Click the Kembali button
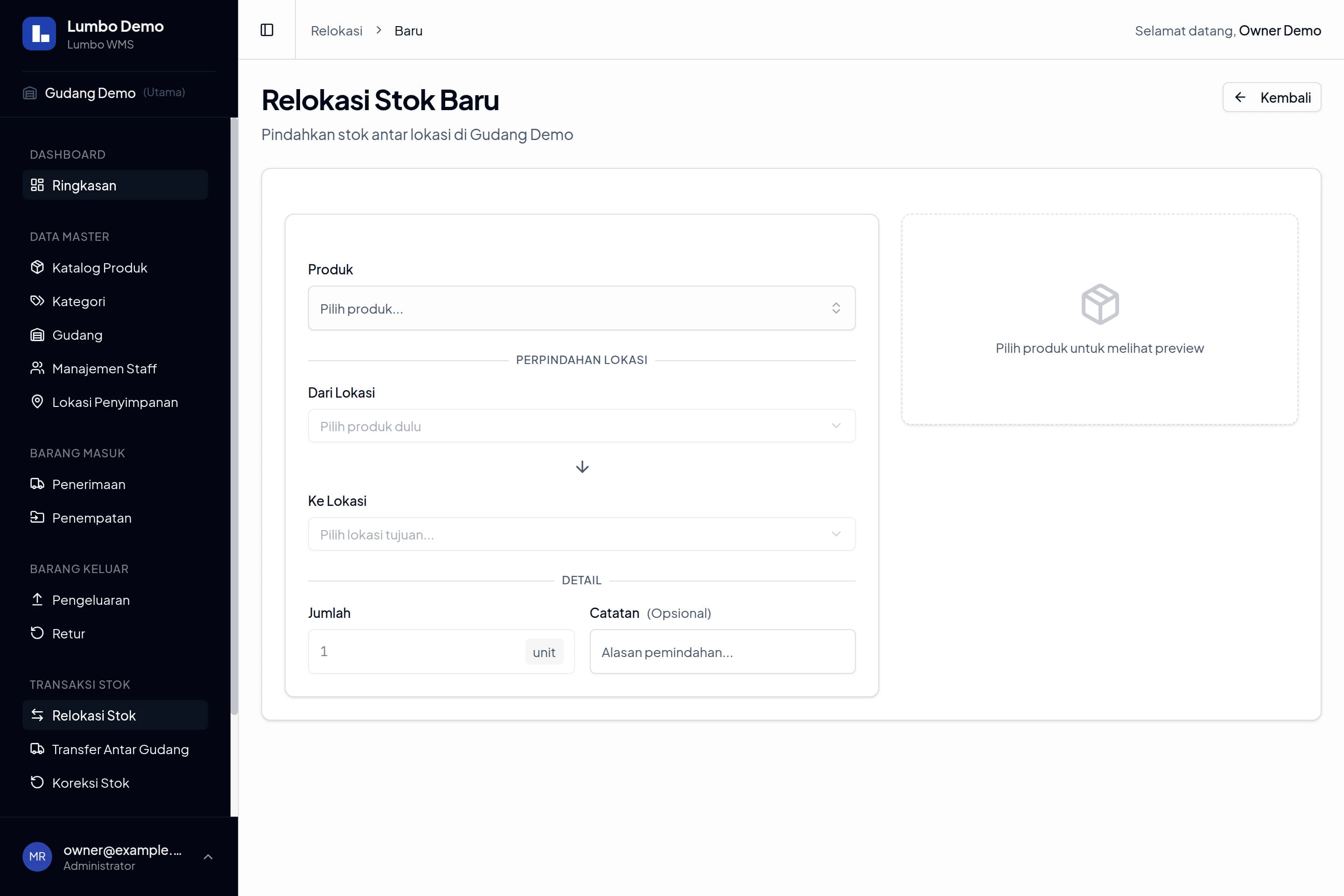This screenshot has height=896, width=1344. tap(1271, 97)
